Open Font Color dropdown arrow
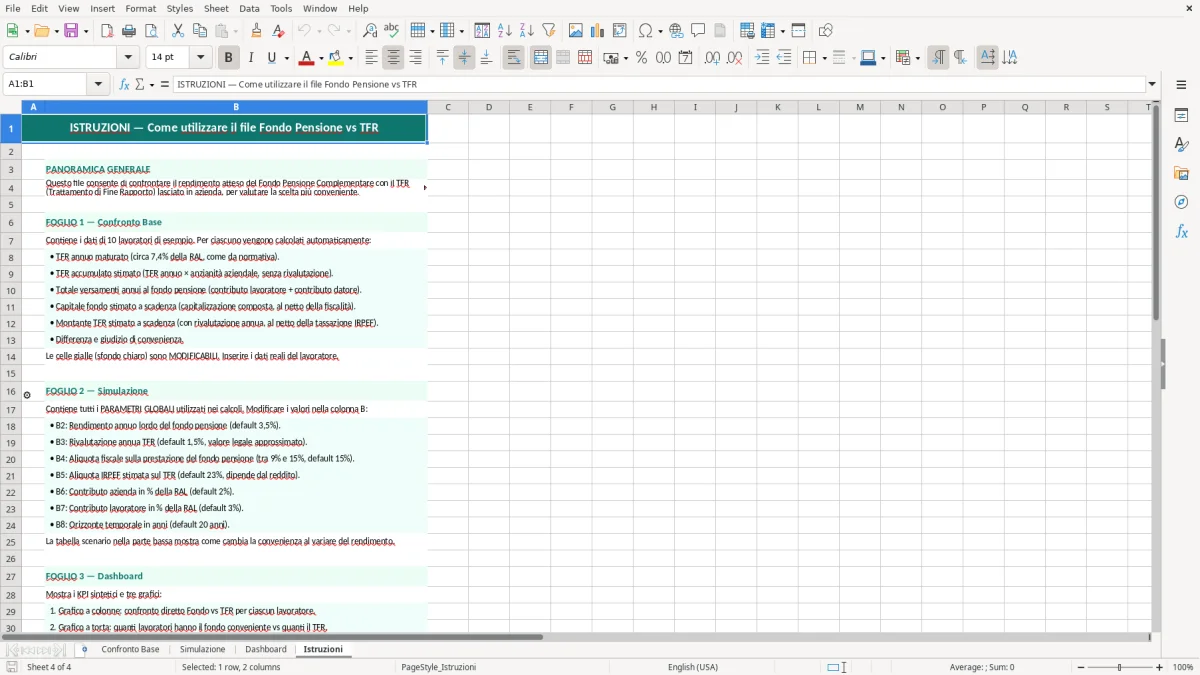The height and width of the screenshot is (675, 1200). click(321, 58)
